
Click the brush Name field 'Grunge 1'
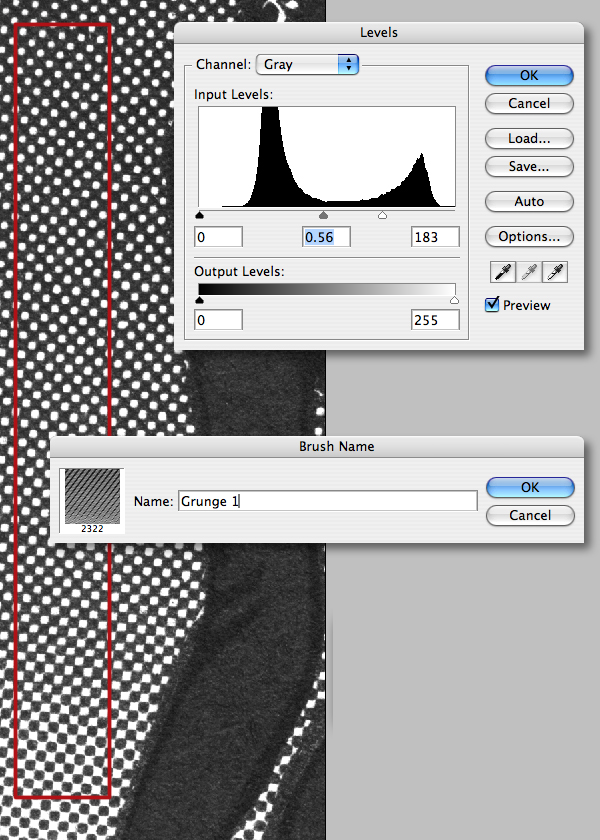tap(327, 501)
